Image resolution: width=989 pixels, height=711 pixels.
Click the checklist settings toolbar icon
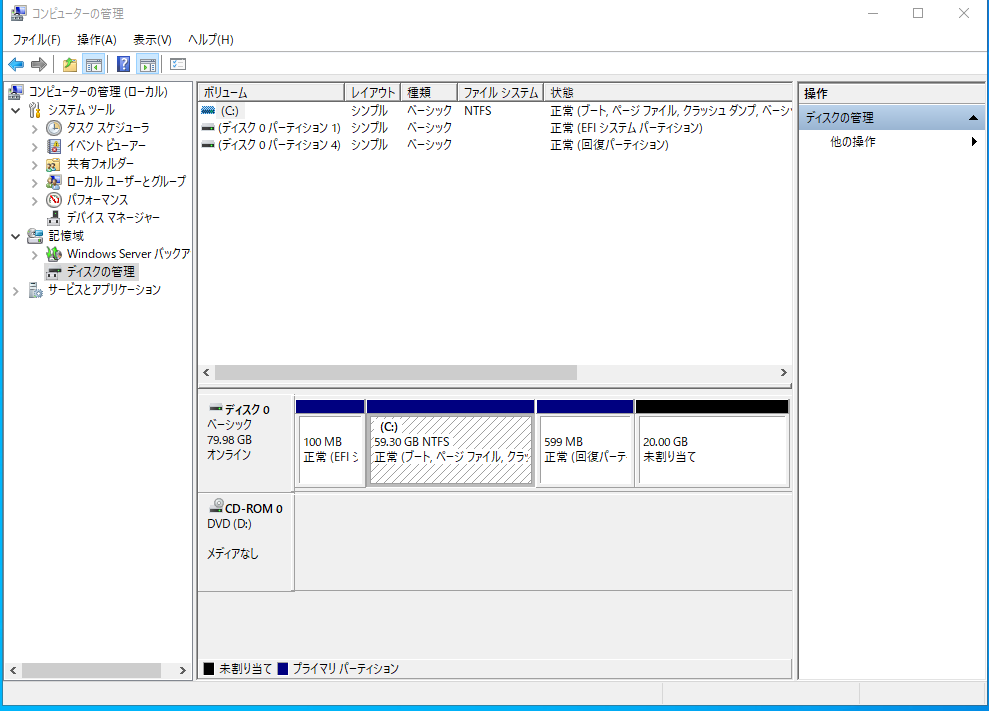click(178, 65)
